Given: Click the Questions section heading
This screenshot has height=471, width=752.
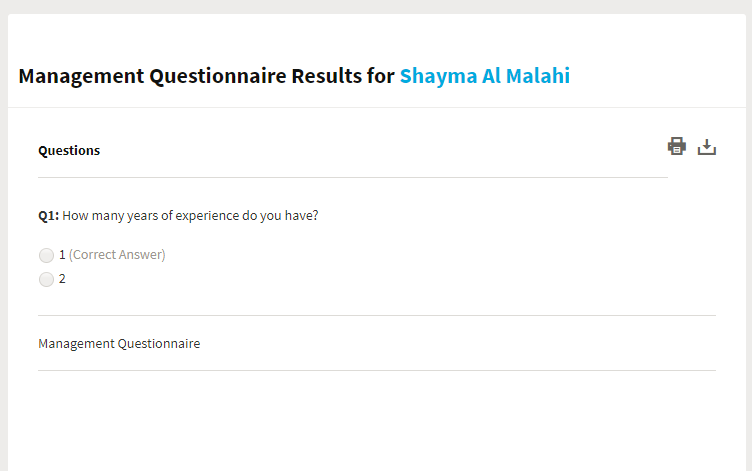Looking at the screenshot, I should pyautogui.click(x=69, y=151).
